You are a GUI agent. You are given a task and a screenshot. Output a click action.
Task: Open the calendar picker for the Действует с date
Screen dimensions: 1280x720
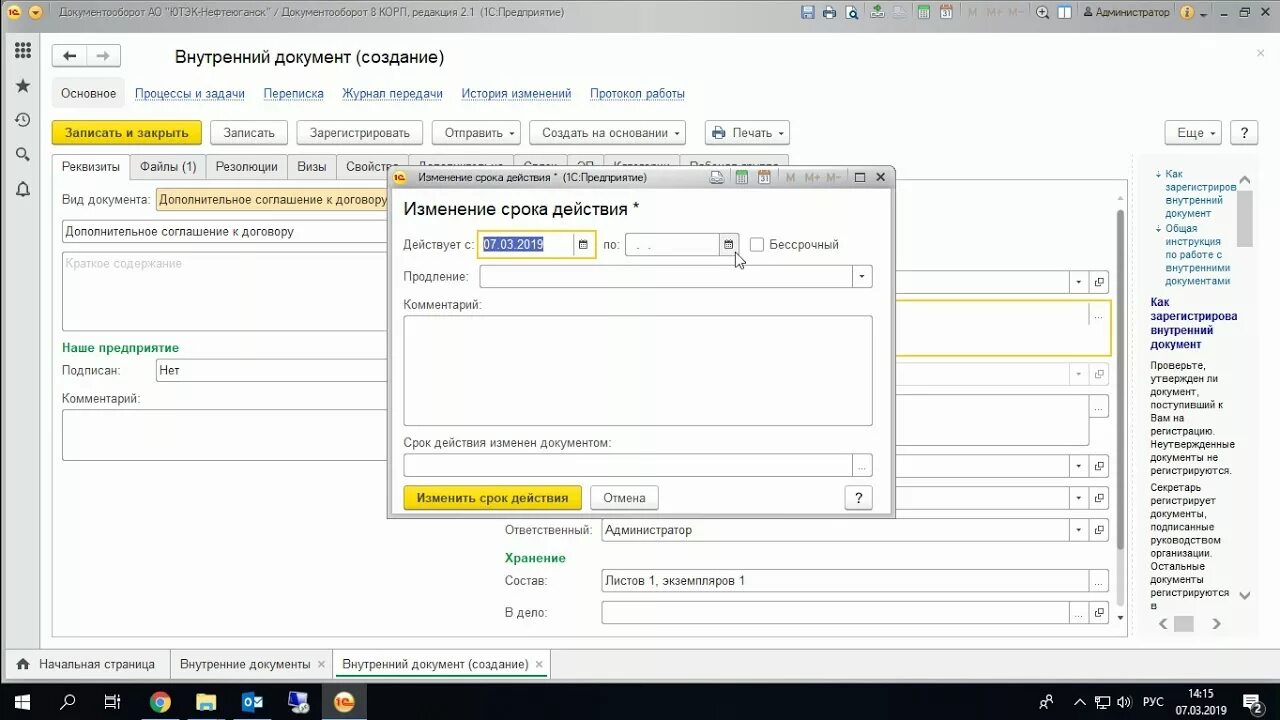[583, 244]
